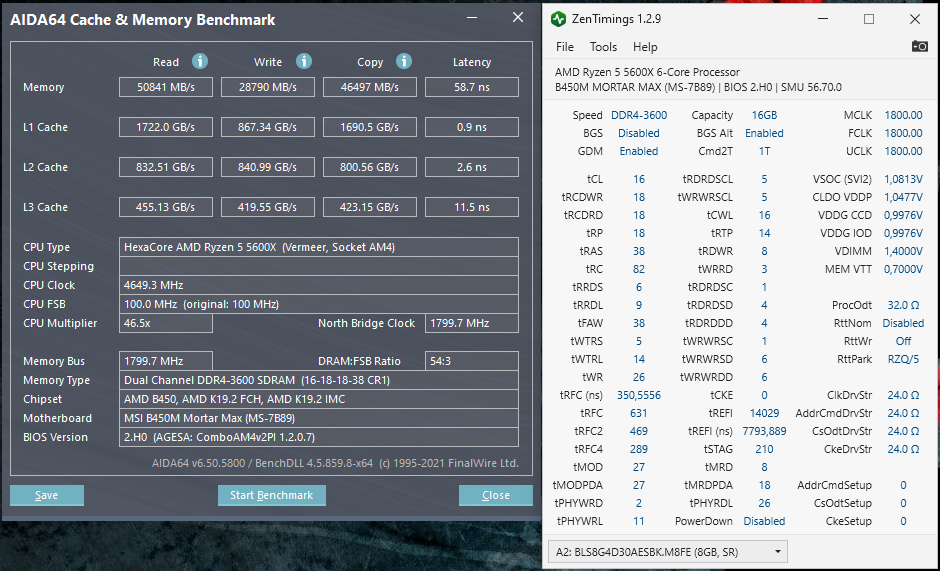Click the CPU Clock 4649.3 MHz field
Viewport: 940px width, 571px height.
point(319,285)
